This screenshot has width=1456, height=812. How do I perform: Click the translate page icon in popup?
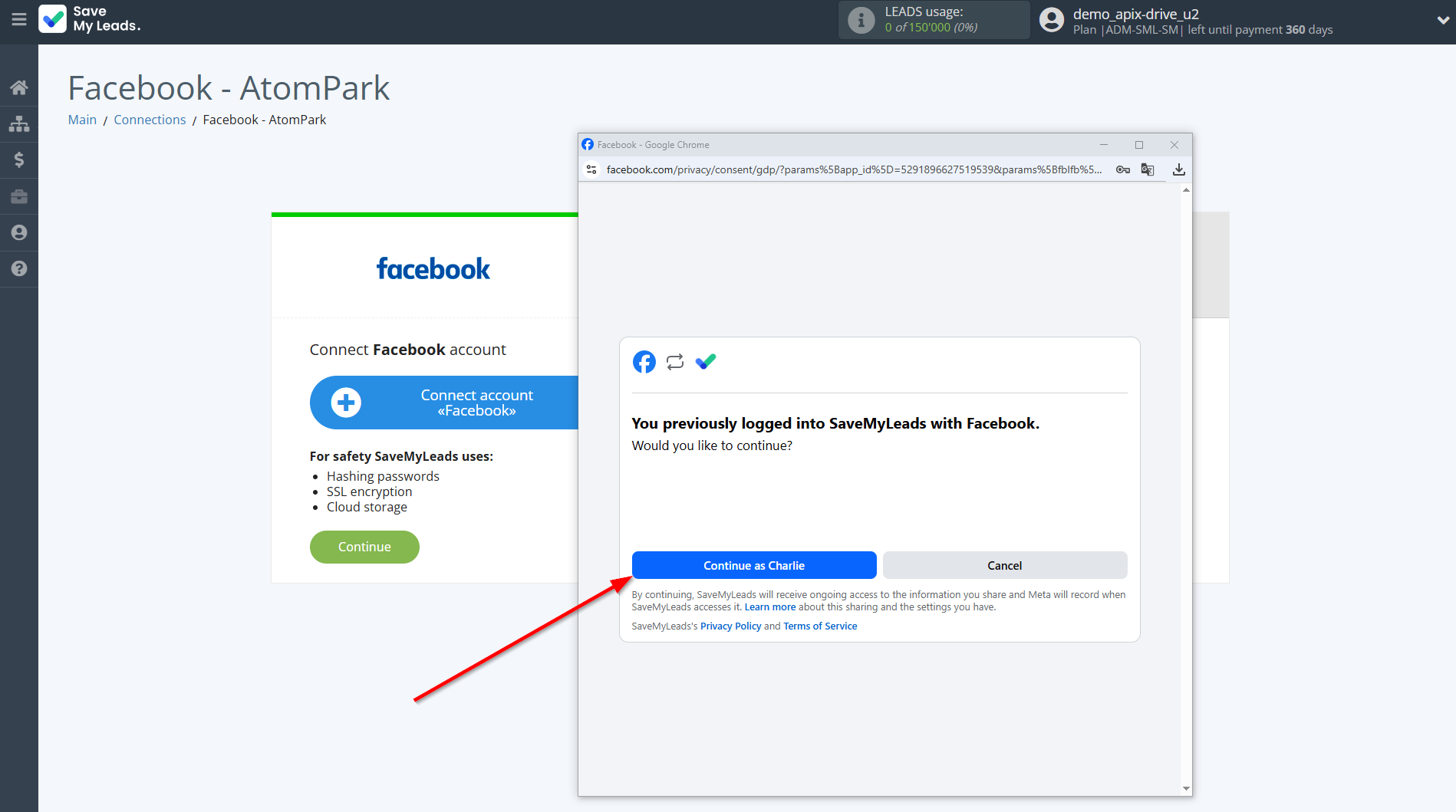click(x=1148, y=169)
